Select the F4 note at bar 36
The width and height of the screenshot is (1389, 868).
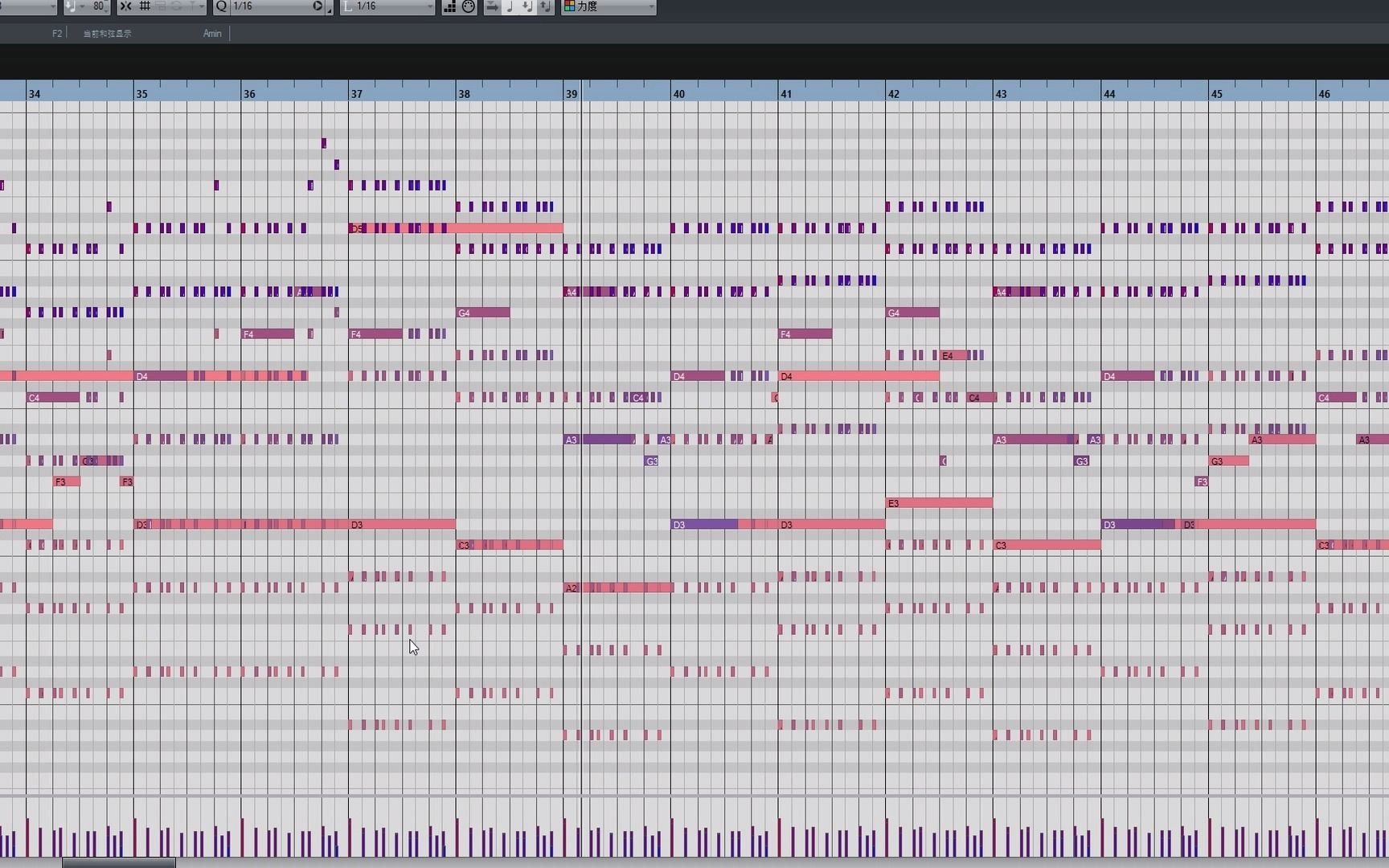268,334
